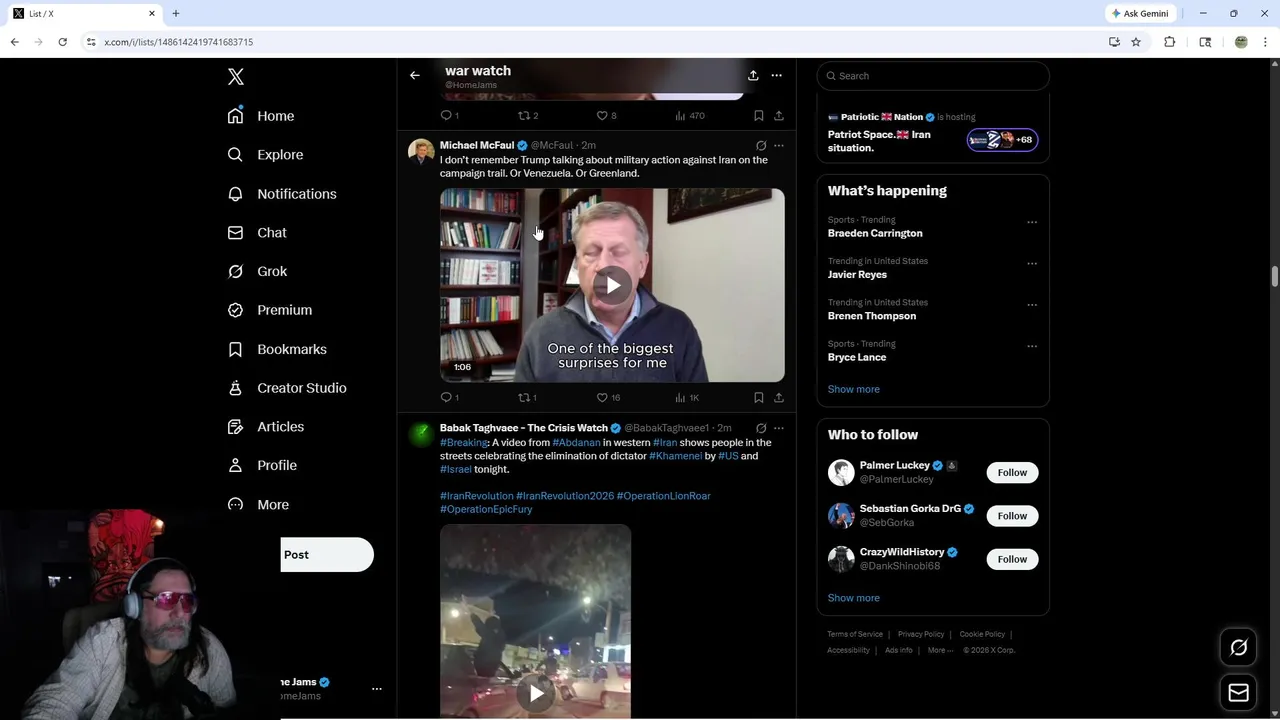Go back from war watch list
The width and height of the screenshot is (1280, 720).
coord(415,75)
